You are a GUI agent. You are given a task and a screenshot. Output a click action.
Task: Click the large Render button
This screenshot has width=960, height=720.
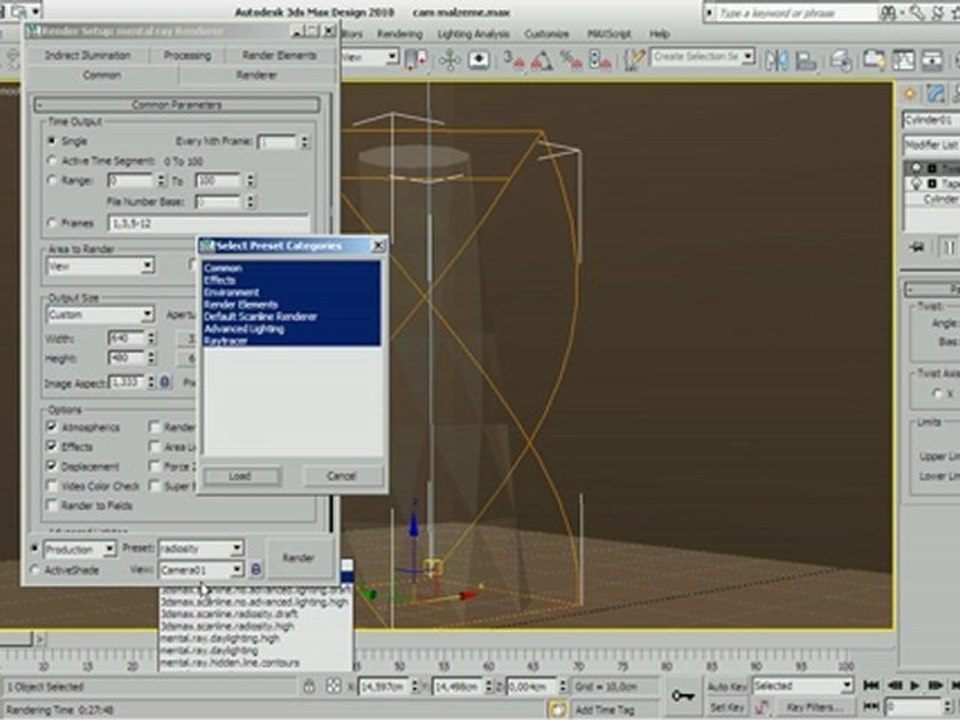click(x=298, y=558)
